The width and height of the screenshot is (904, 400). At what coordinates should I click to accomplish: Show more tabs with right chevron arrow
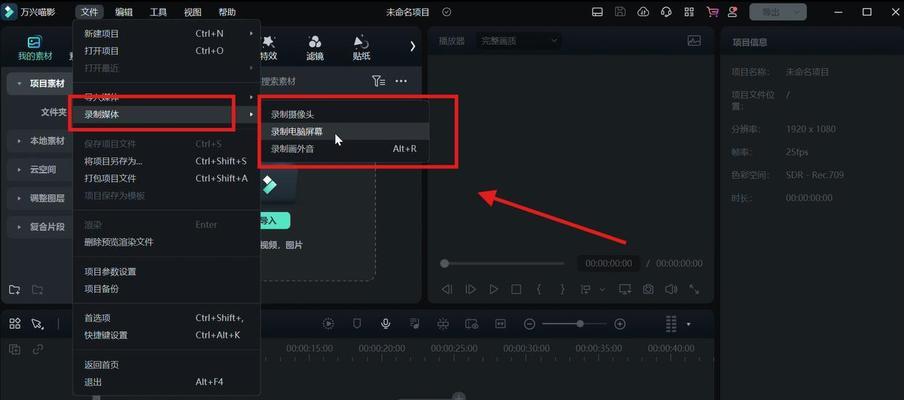pyautogui.click(x=413, y=46)
